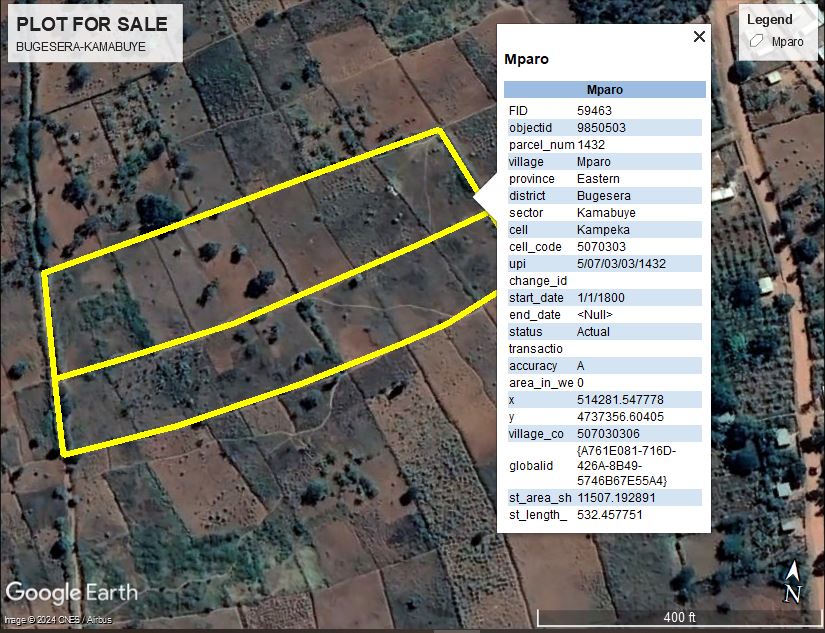
Task: Click the polygon symbol in the Legend
Action: click(x=757, y=42)
